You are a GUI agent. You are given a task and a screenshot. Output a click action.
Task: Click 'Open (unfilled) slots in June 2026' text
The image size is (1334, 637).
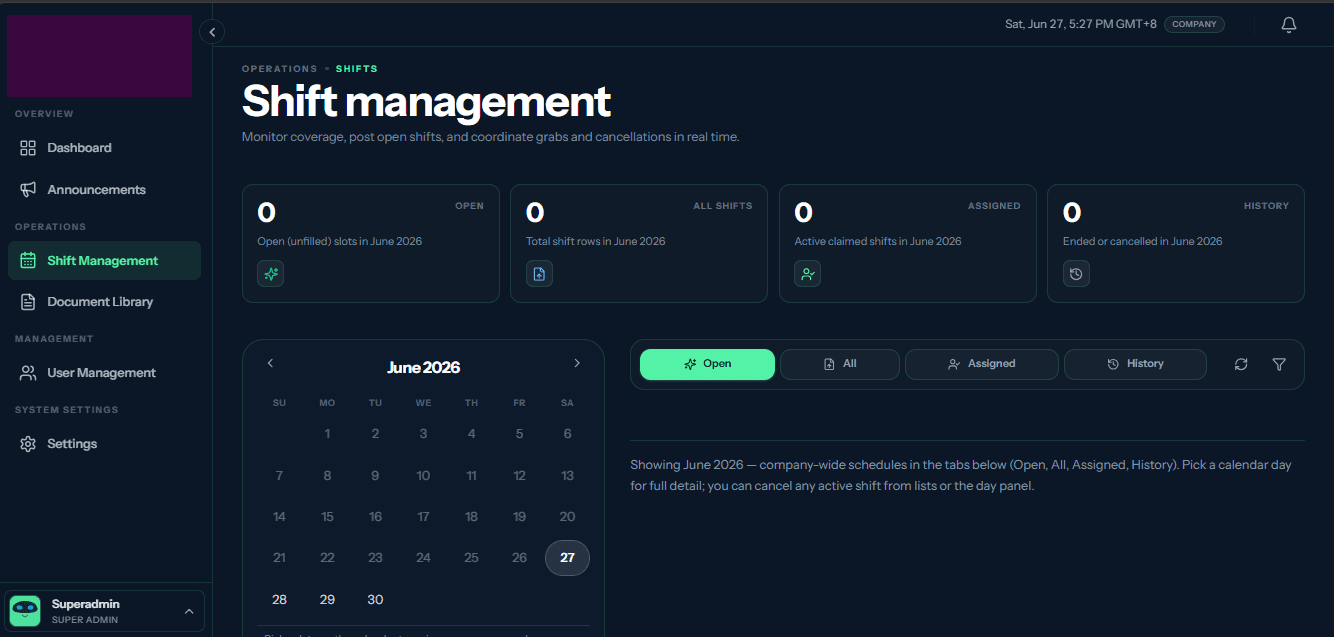340,241
